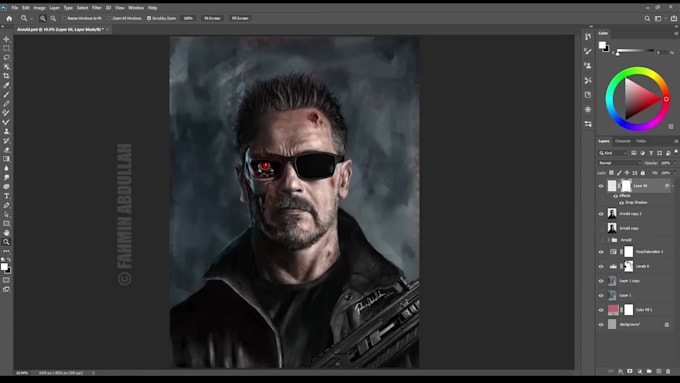Open the Opacity value dropdown
The image size is (680, 383).
pos(674,163)
